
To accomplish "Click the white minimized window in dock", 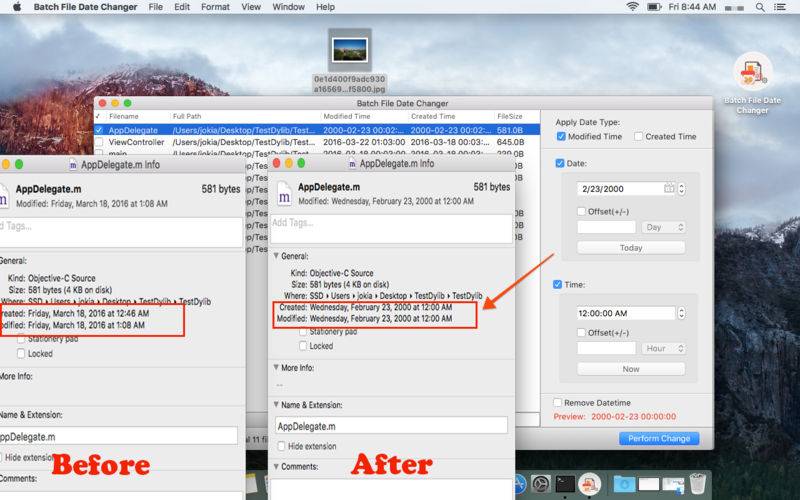I will pos(648,483).
